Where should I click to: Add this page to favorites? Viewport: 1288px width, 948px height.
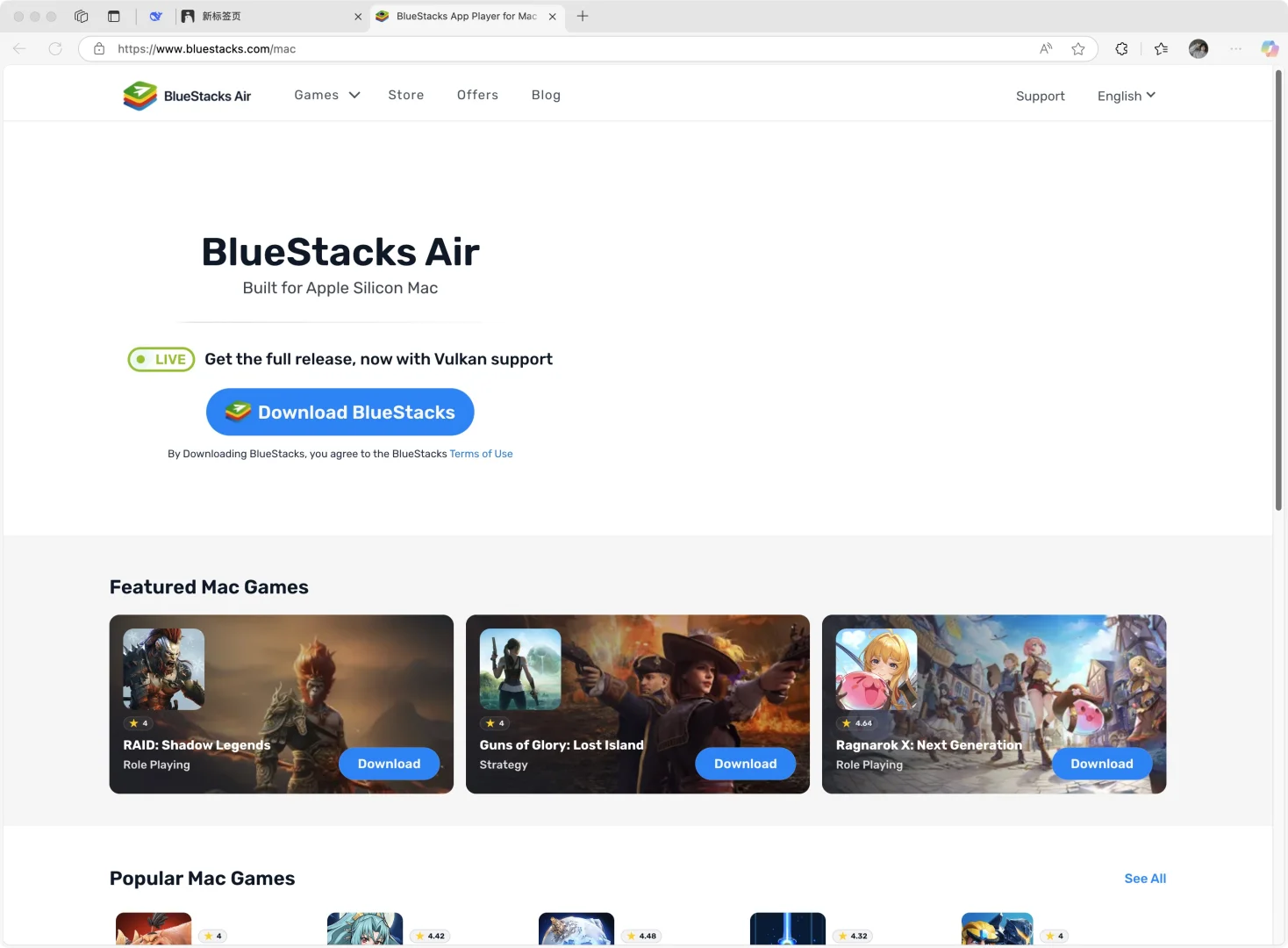click(x=1078, y=48)
